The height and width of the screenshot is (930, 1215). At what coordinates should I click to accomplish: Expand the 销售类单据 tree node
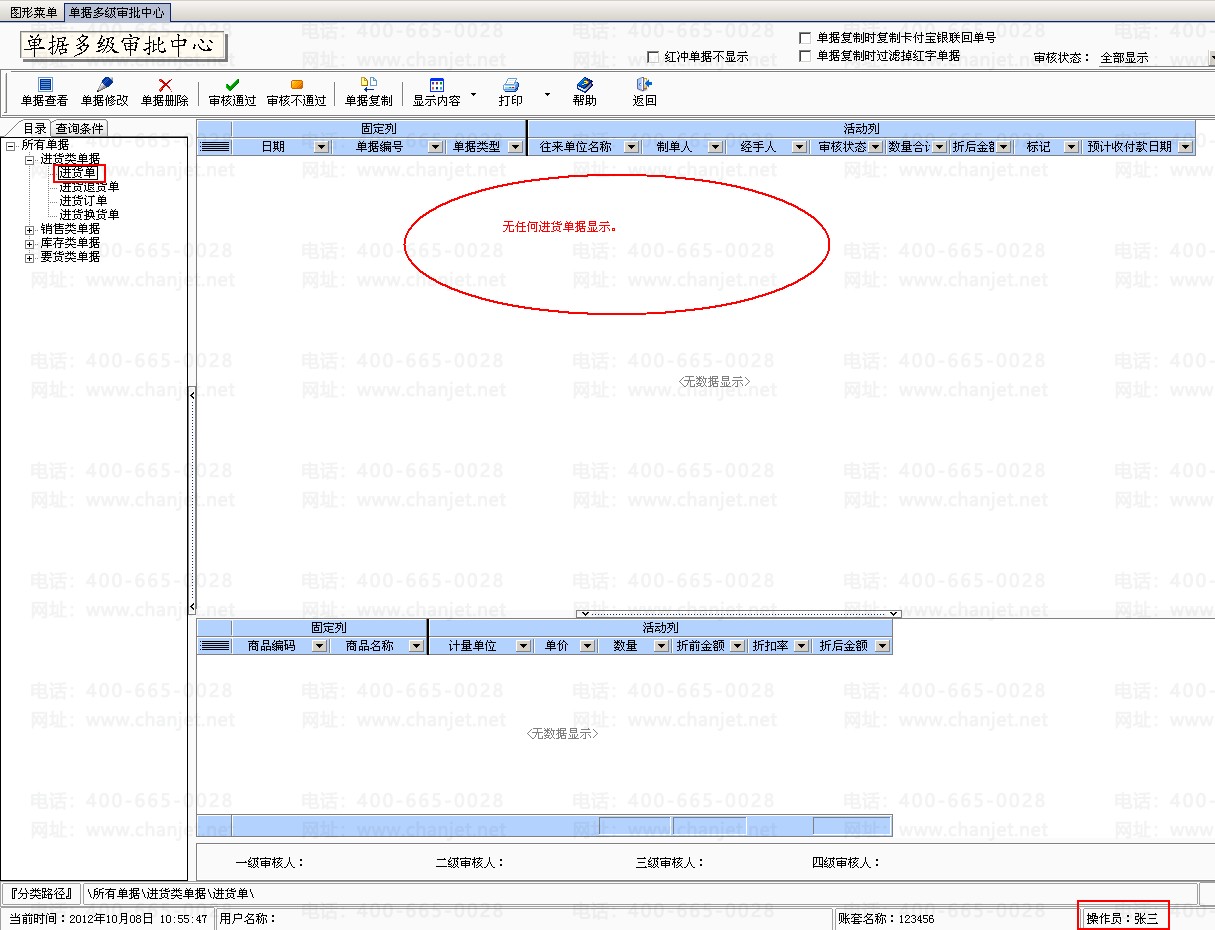30,229
